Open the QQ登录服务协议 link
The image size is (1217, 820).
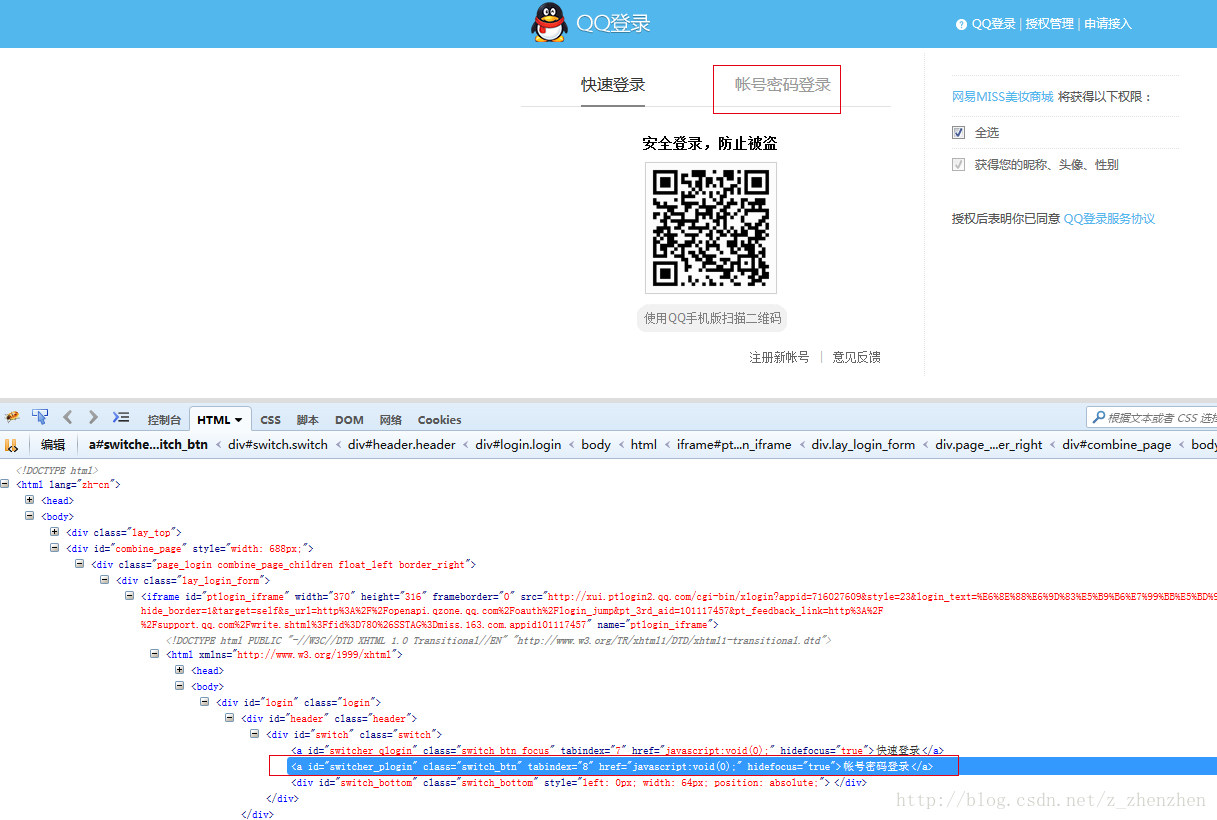[x=1109, y=218]
